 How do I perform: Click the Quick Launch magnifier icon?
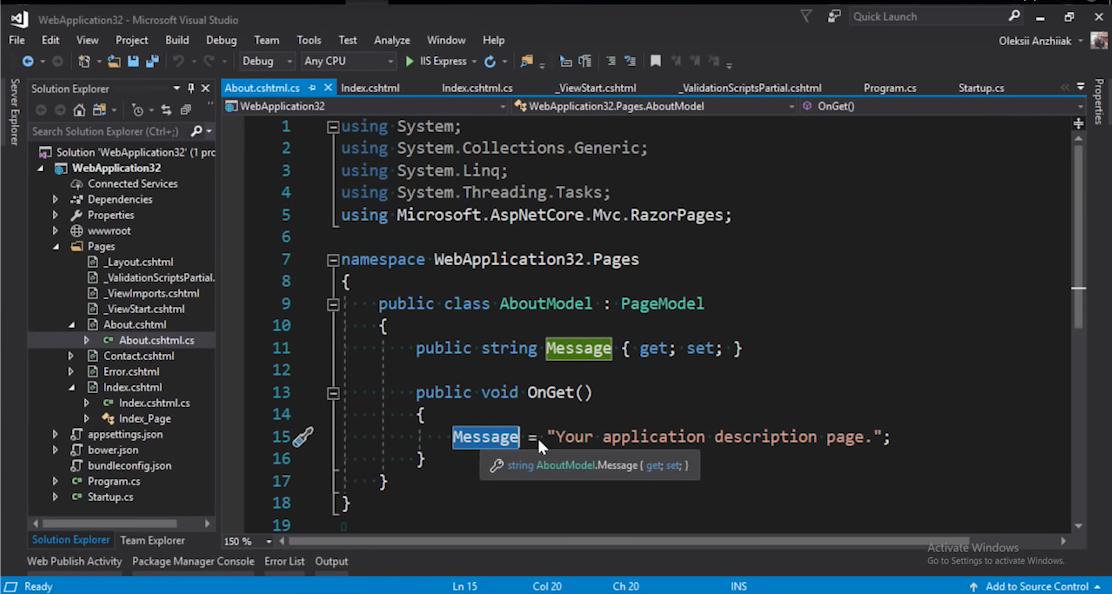coord(1014,16)
